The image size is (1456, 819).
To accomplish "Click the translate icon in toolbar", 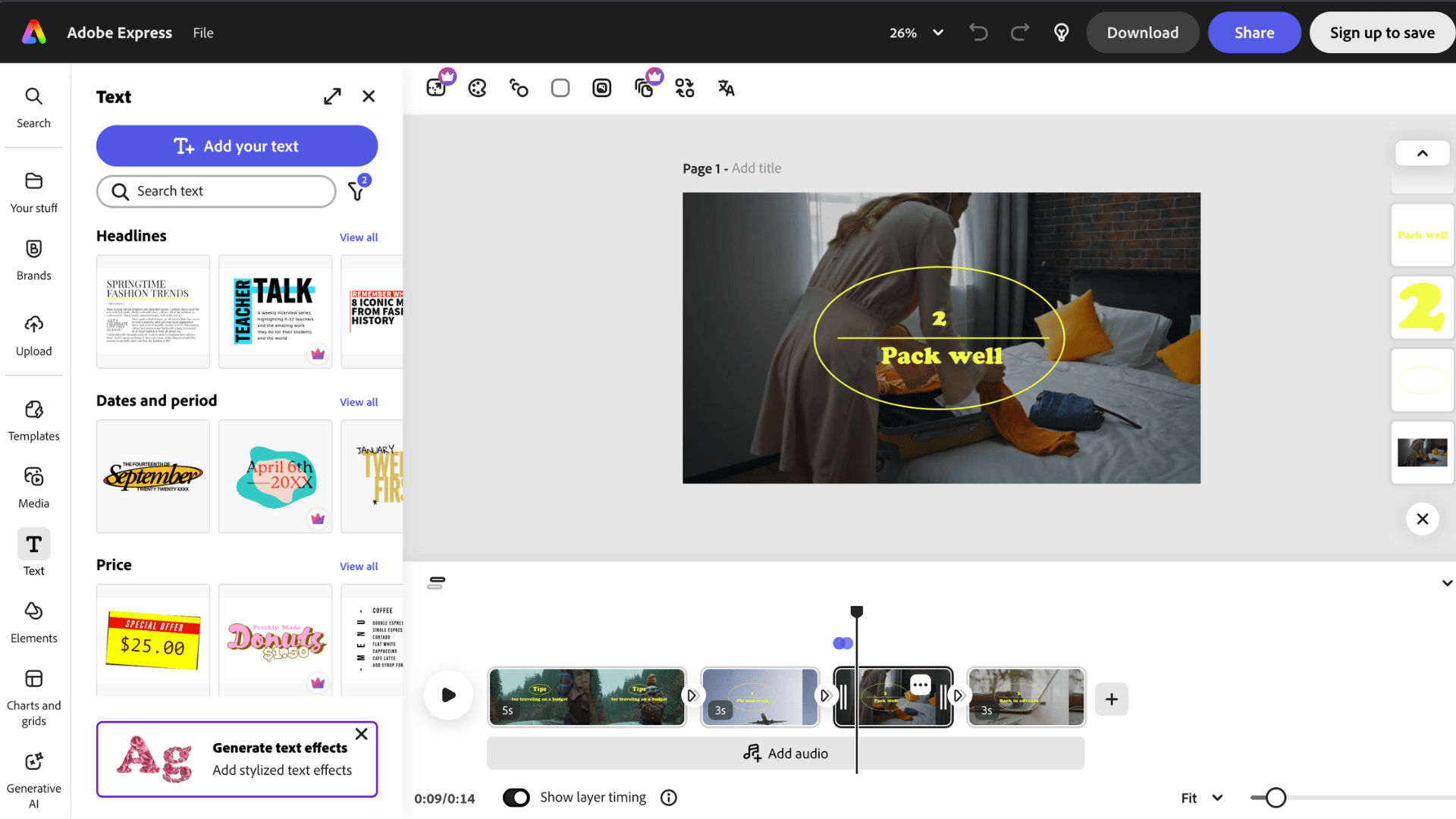I will pyautogui.click(x=726, y=88).
